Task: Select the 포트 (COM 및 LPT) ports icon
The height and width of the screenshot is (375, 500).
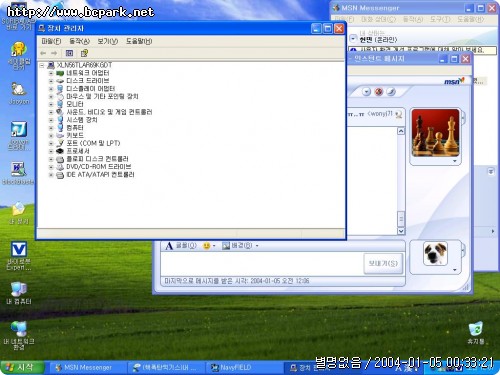Action: pos(60,143)
